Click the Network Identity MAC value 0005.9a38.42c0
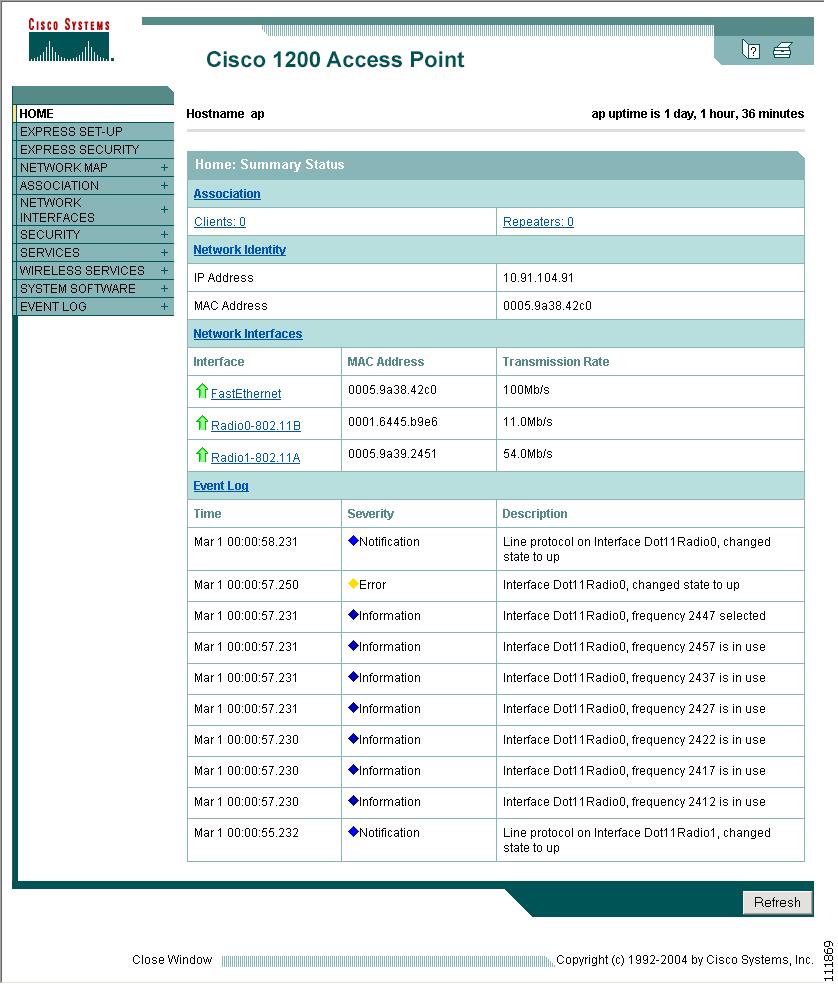Image resolution: width=838 pixels, height=984 pixels. click(547, 306)
